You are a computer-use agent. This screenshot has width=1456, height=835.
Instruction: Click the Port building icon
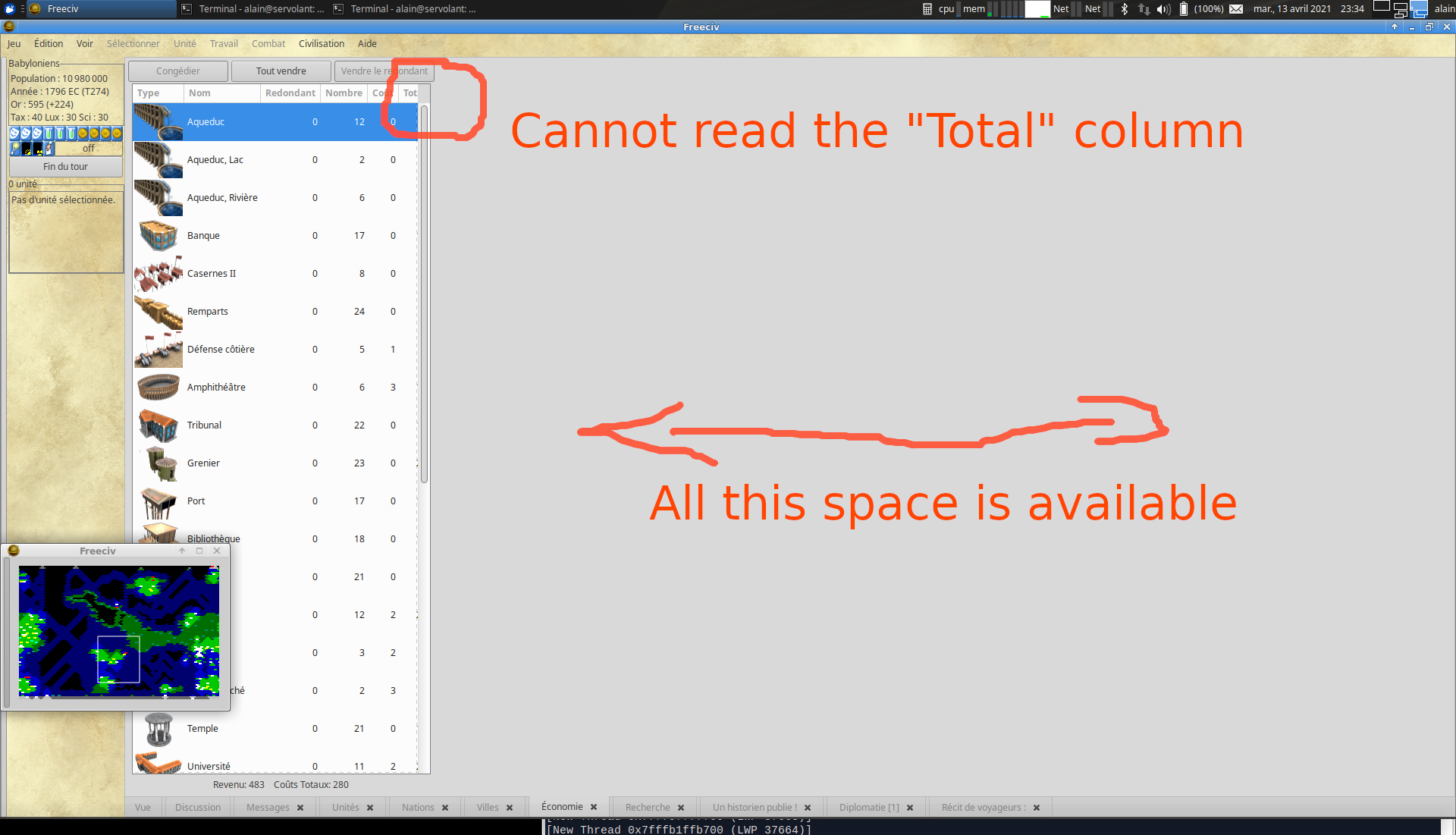(158, 501)
